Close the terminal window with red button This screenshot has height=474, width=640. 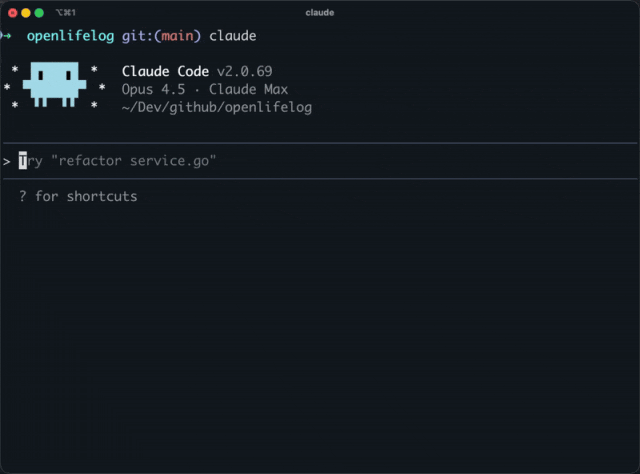13,13
